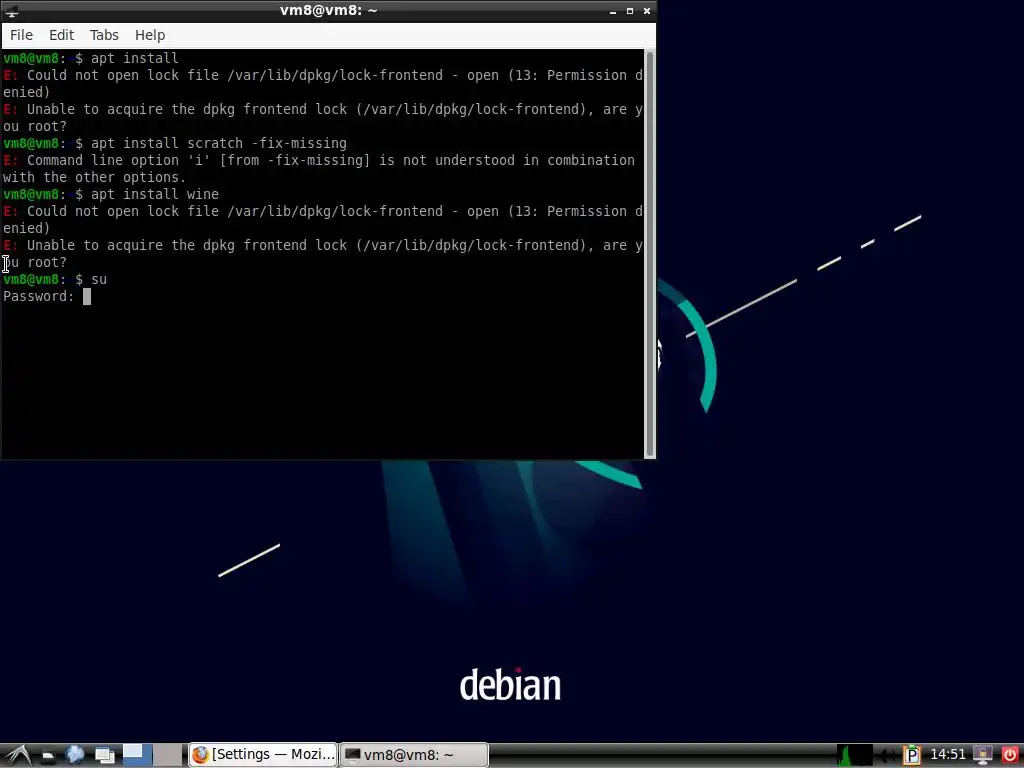Open the Edit menu in terminal
The width and height of the screenshot is (1024, 768).
pos(61,35)
